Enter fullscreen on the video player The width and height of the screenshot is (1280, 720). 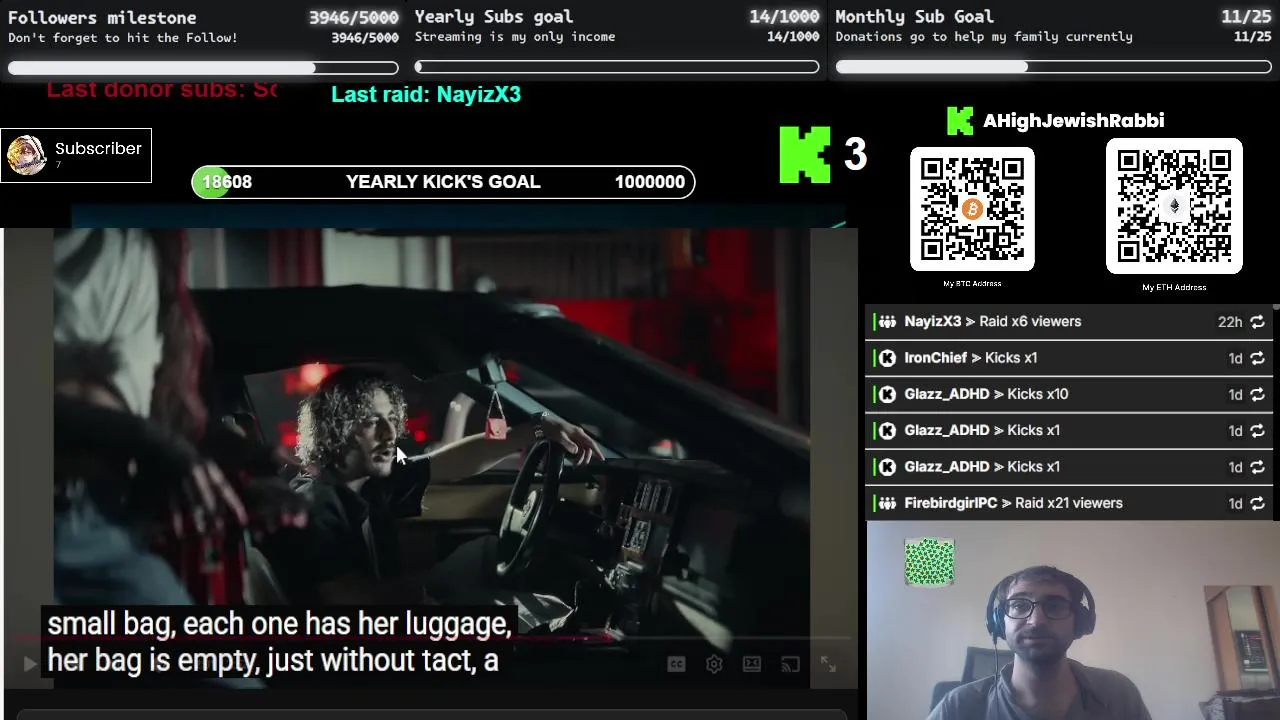828,664
